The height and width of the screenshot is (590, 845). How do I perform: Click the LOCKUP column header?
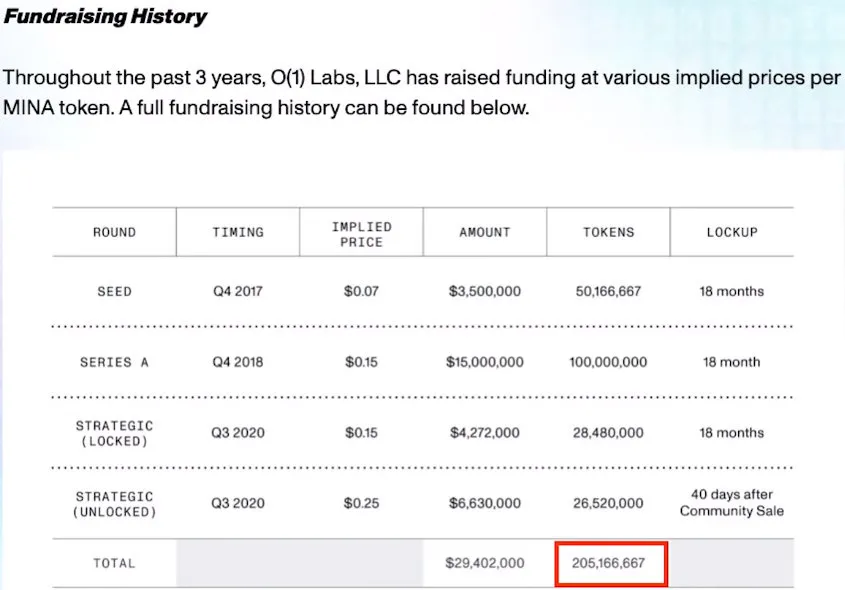click(x=732, y=232)
